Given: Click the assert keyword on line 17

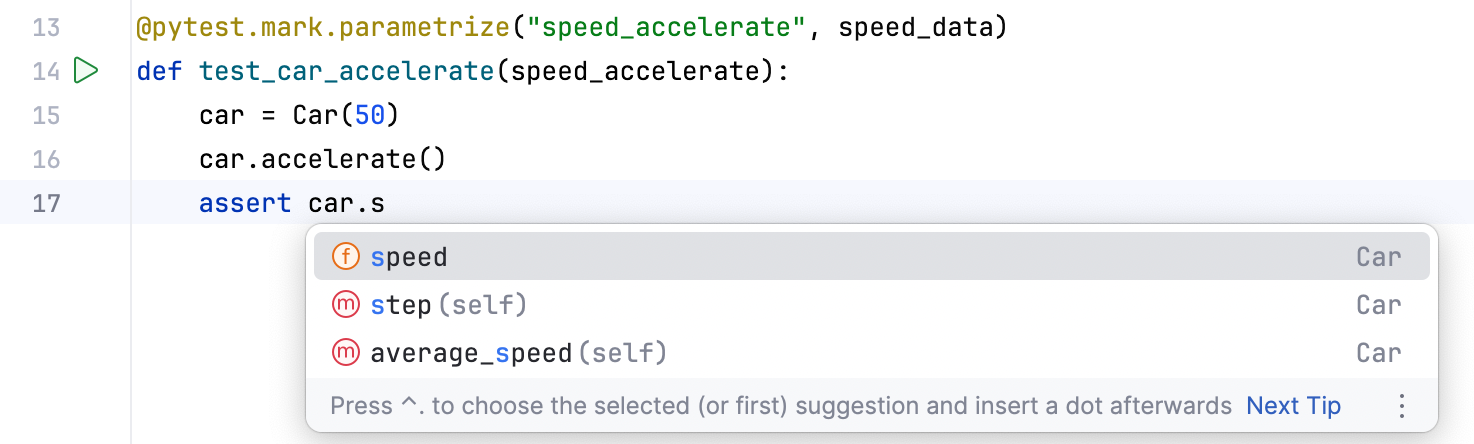Looking at the screenshot, I should (x=245, y=204).
